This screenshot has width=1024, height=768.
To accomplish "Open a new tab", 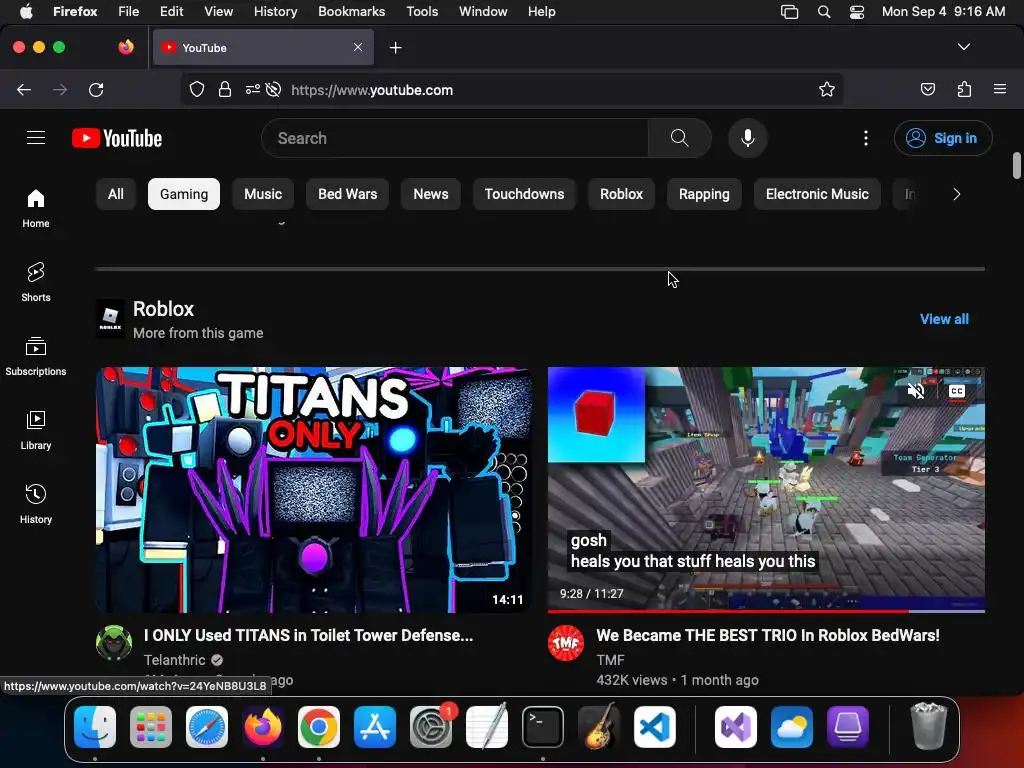I will tap(395, 48).
